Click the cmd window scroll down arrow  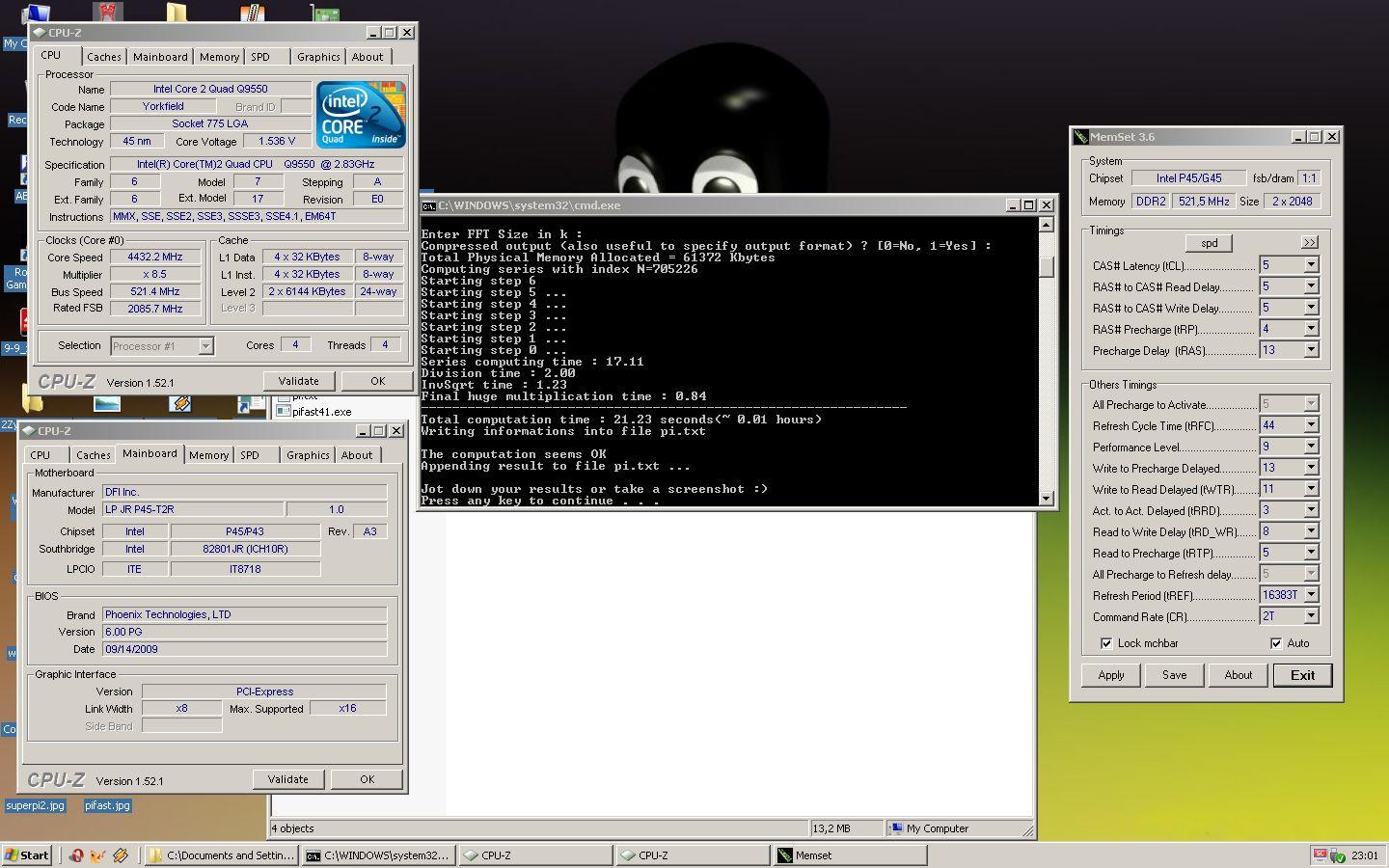(x=1047, y=499)
